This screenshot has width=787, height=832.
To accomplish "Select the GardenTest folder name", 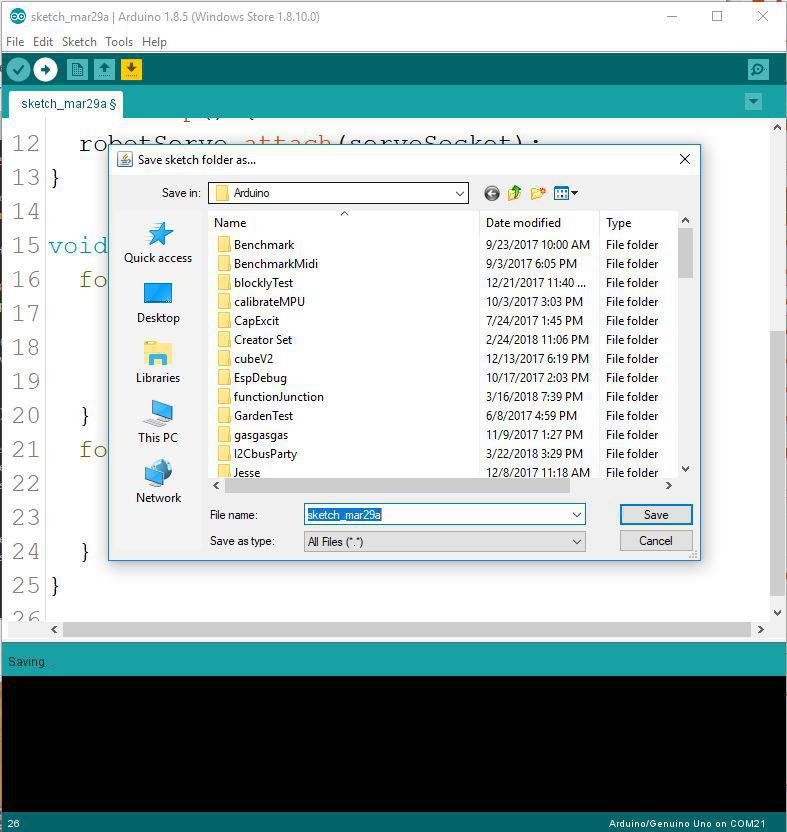I will tap(263, 416).
